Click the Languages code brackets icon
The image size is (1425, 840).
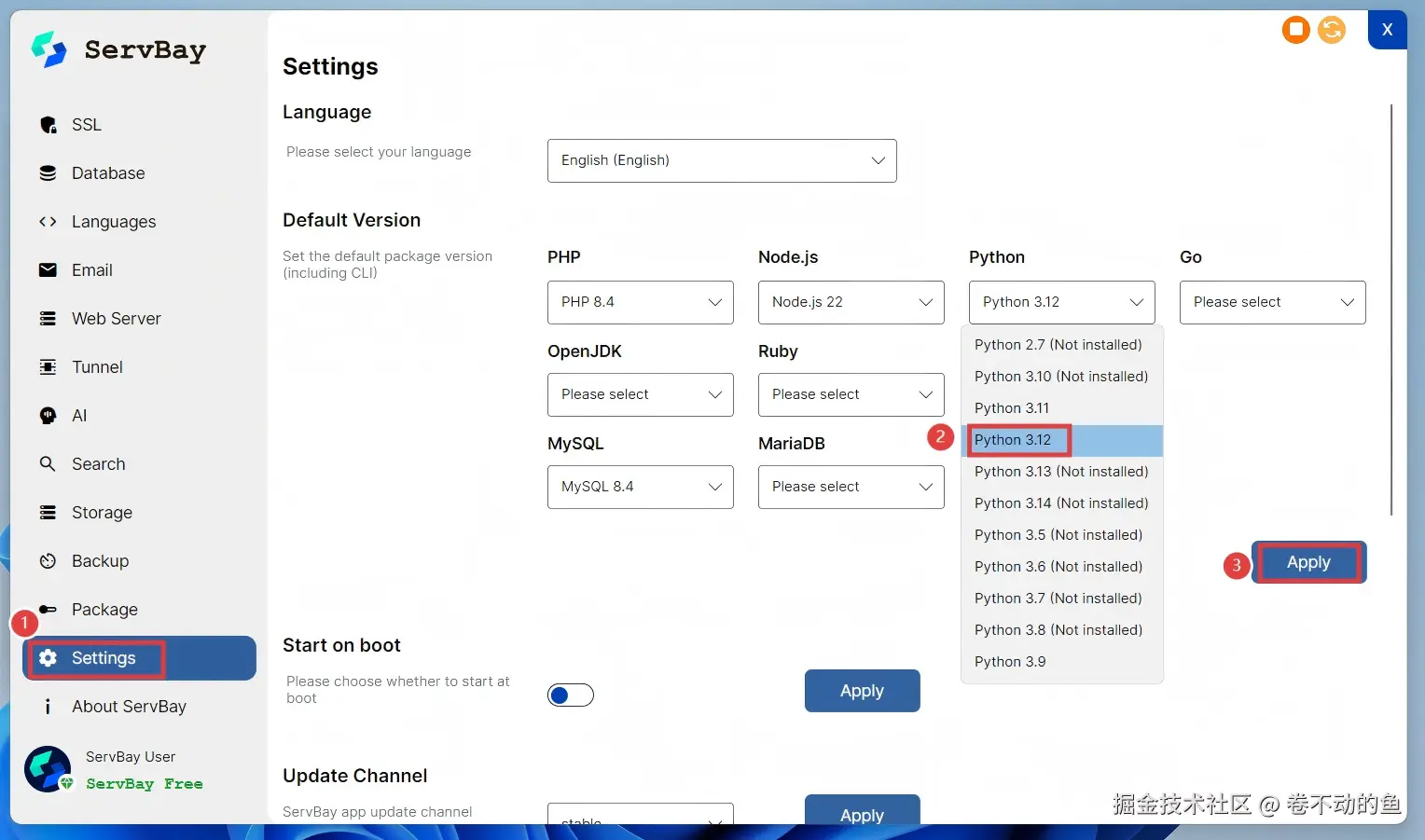click(x=48, y=222)
